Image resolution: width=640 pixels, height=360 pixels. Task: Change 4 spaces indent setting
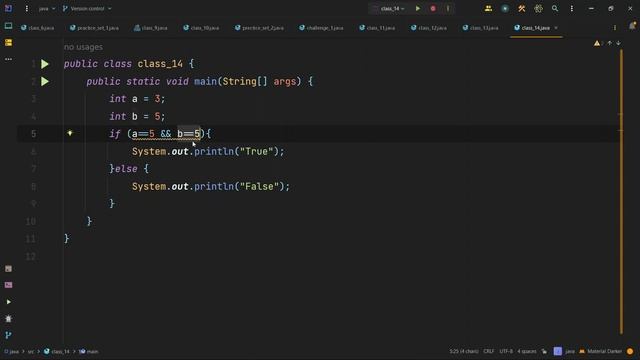[527, 351]
